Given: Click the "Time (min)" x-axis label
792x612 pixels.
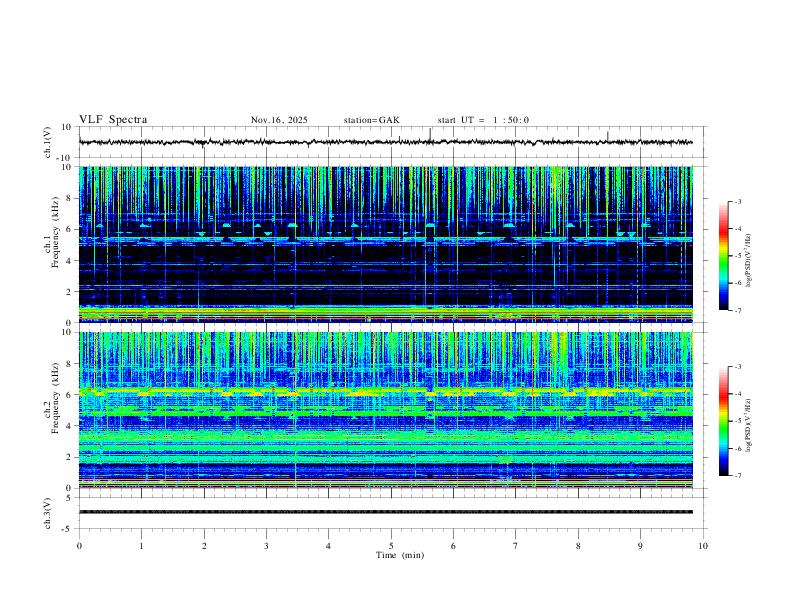Looking at the screenshot, I should click(400, 555).
